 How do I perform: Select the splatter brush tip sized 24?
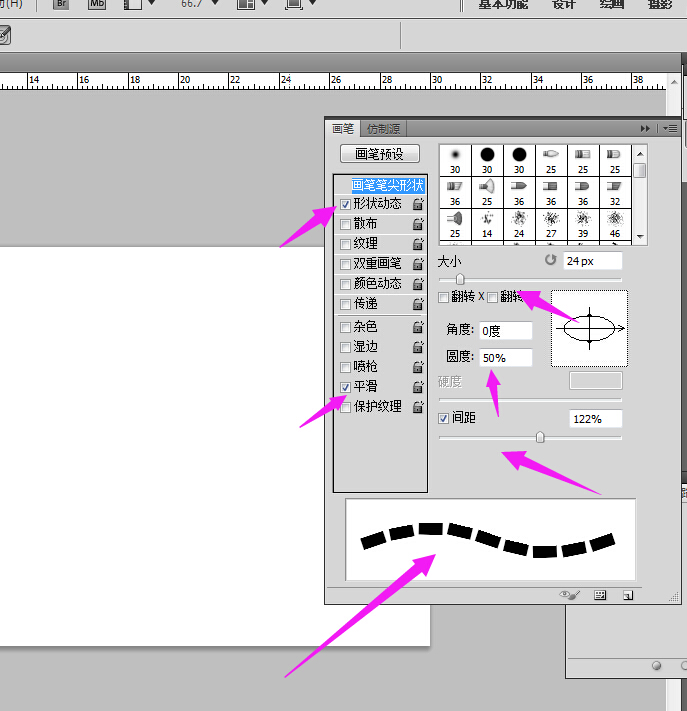click(x=519, y=224)
